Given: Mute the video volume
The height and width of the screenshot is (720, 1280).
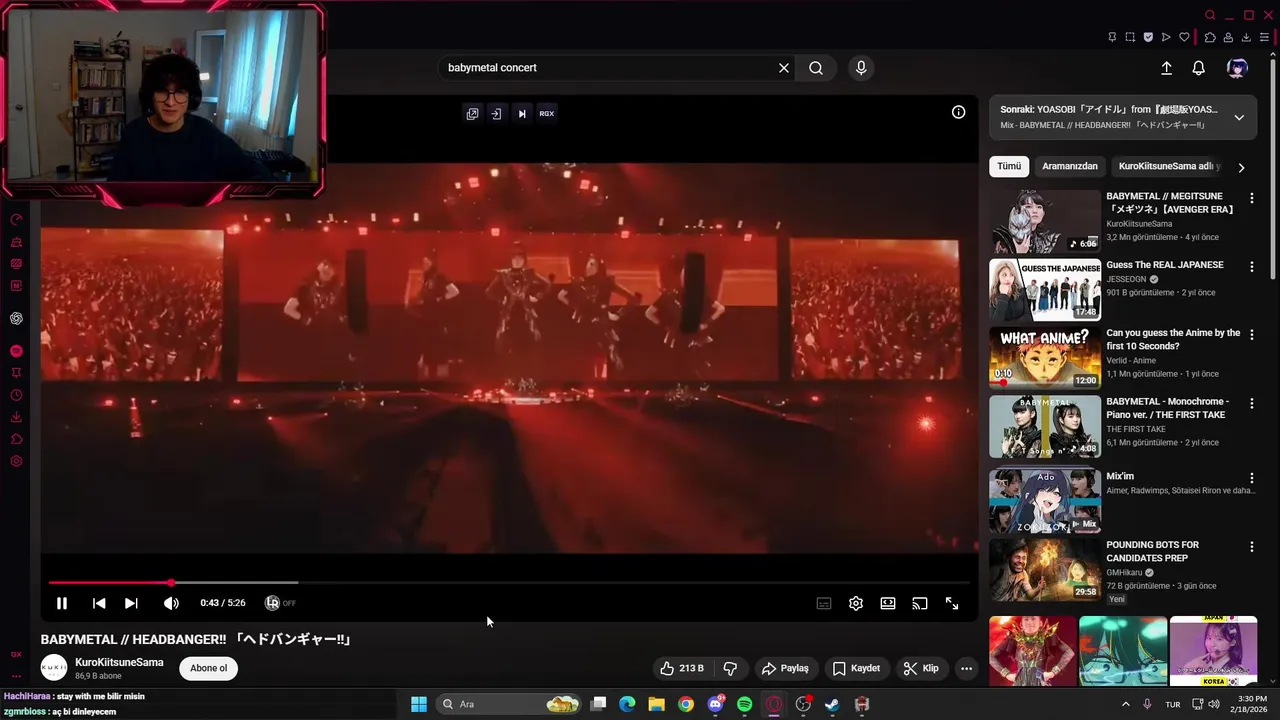Looking at the screenshot, I should (x=171, y=603).
